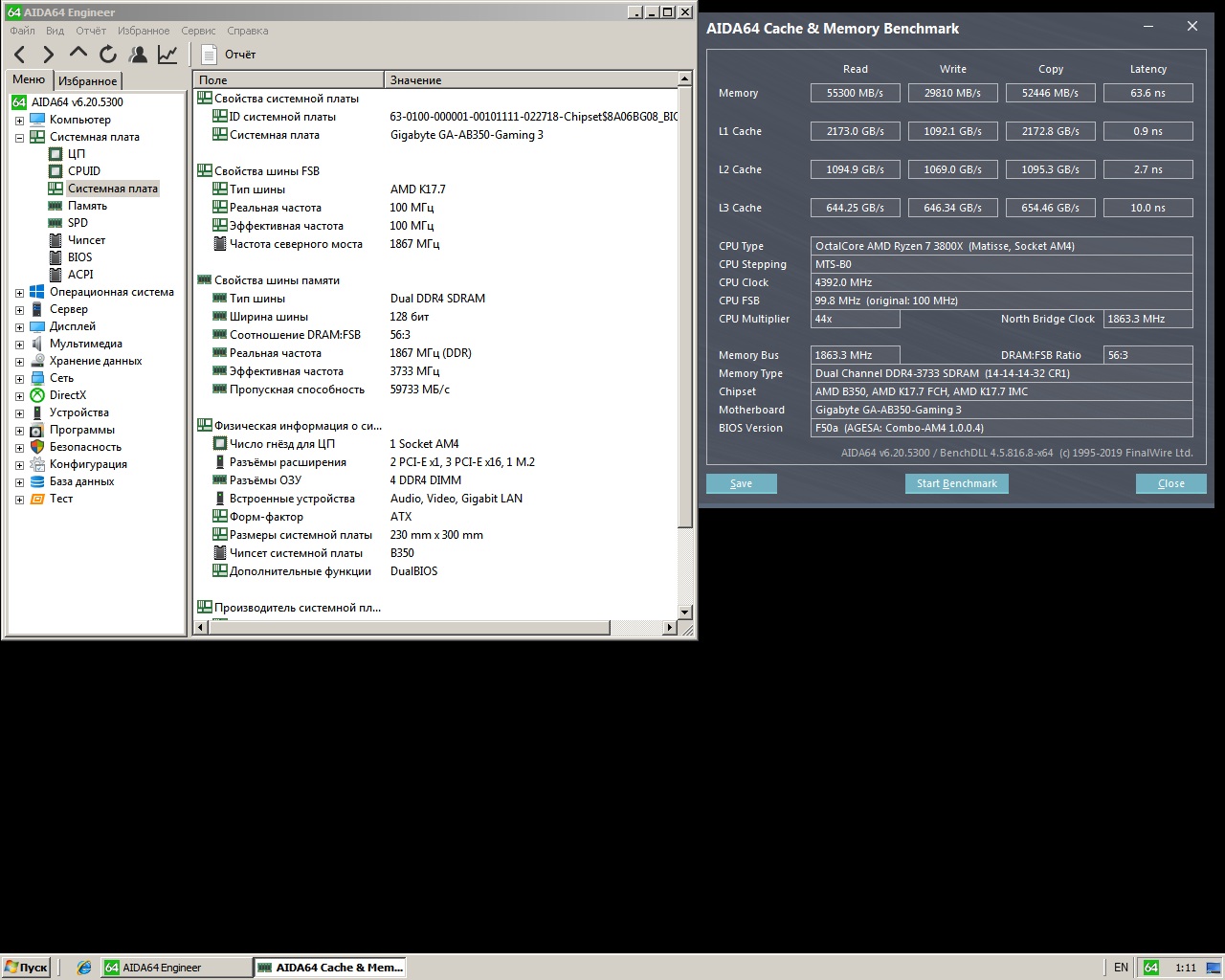This screenshot has height=980, width=1225.
Task: Click Close button in benchmark window
Action: click(x=1171, y=483)
